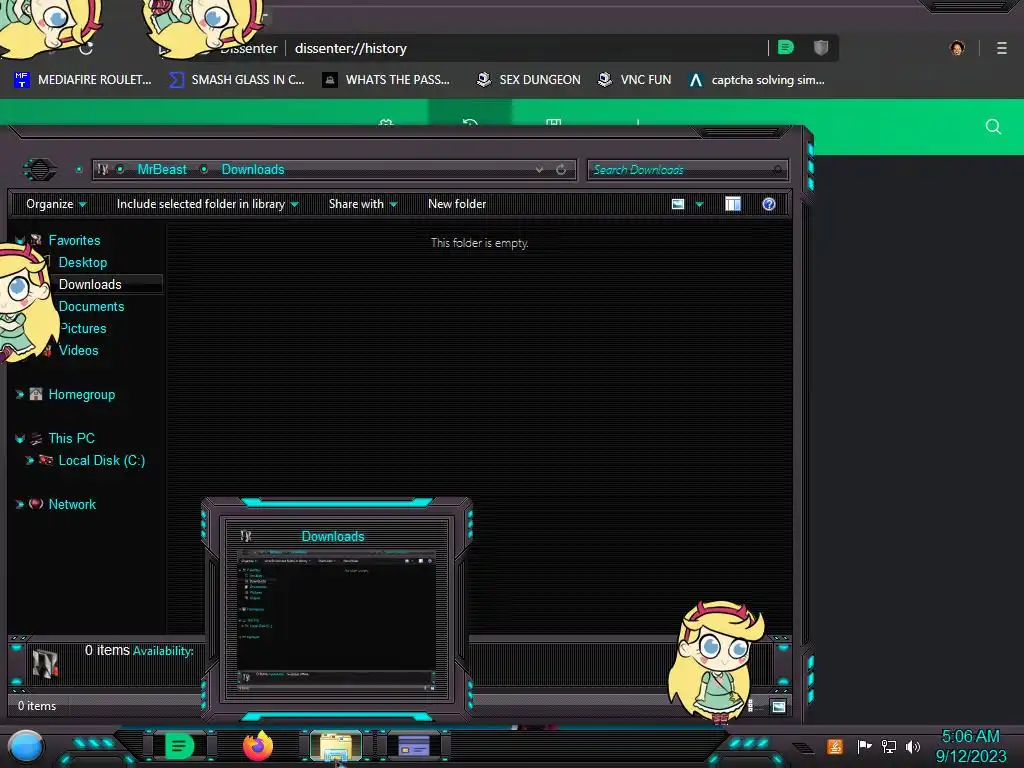This screenshot has width=1024, height=768.
Task: Click the green Dissenter comment icon in address bar
Action: click(786, 47)
